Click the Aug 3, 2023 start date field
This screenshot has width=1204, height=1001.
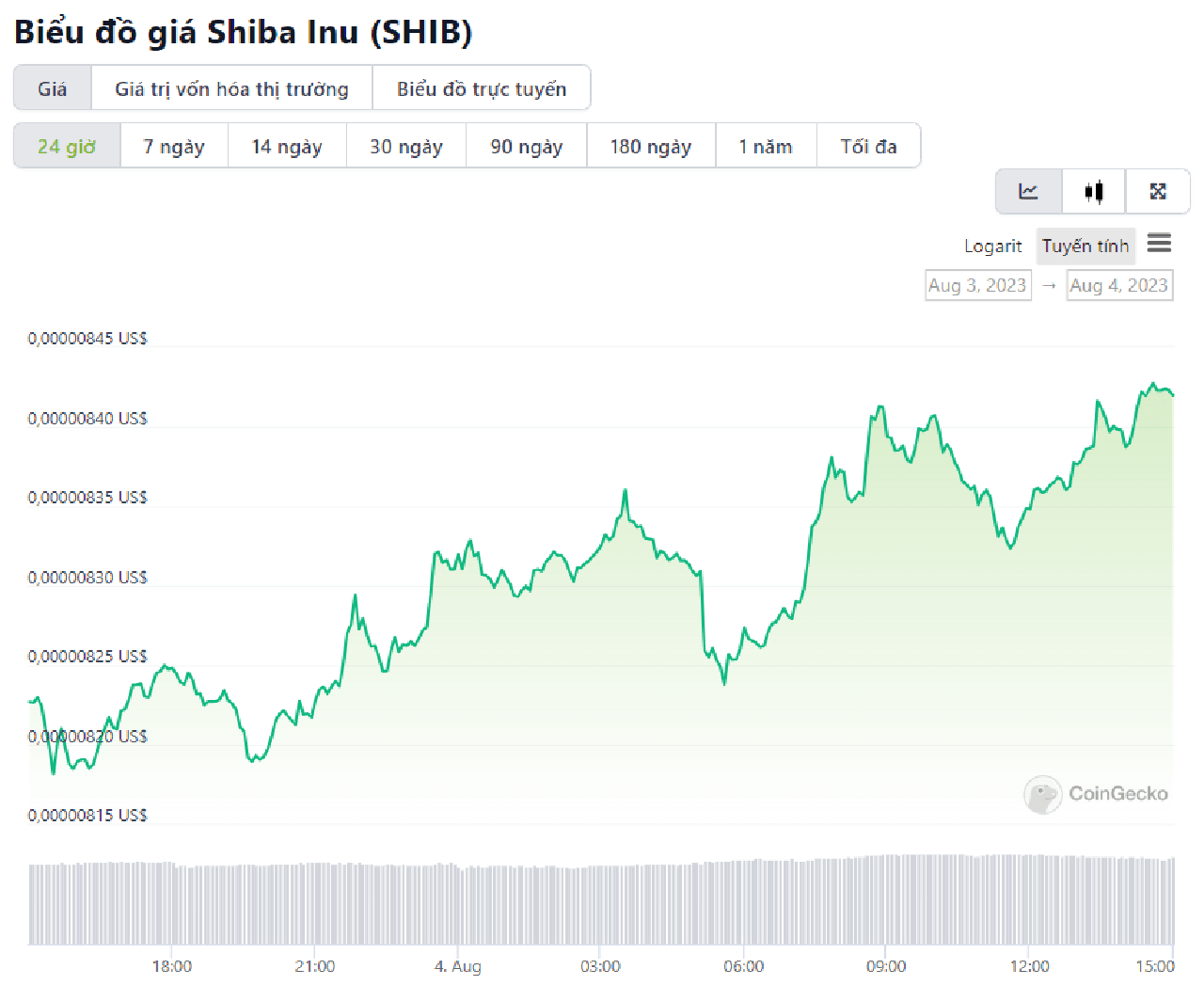pyautogui.click(x=977, y=285)
